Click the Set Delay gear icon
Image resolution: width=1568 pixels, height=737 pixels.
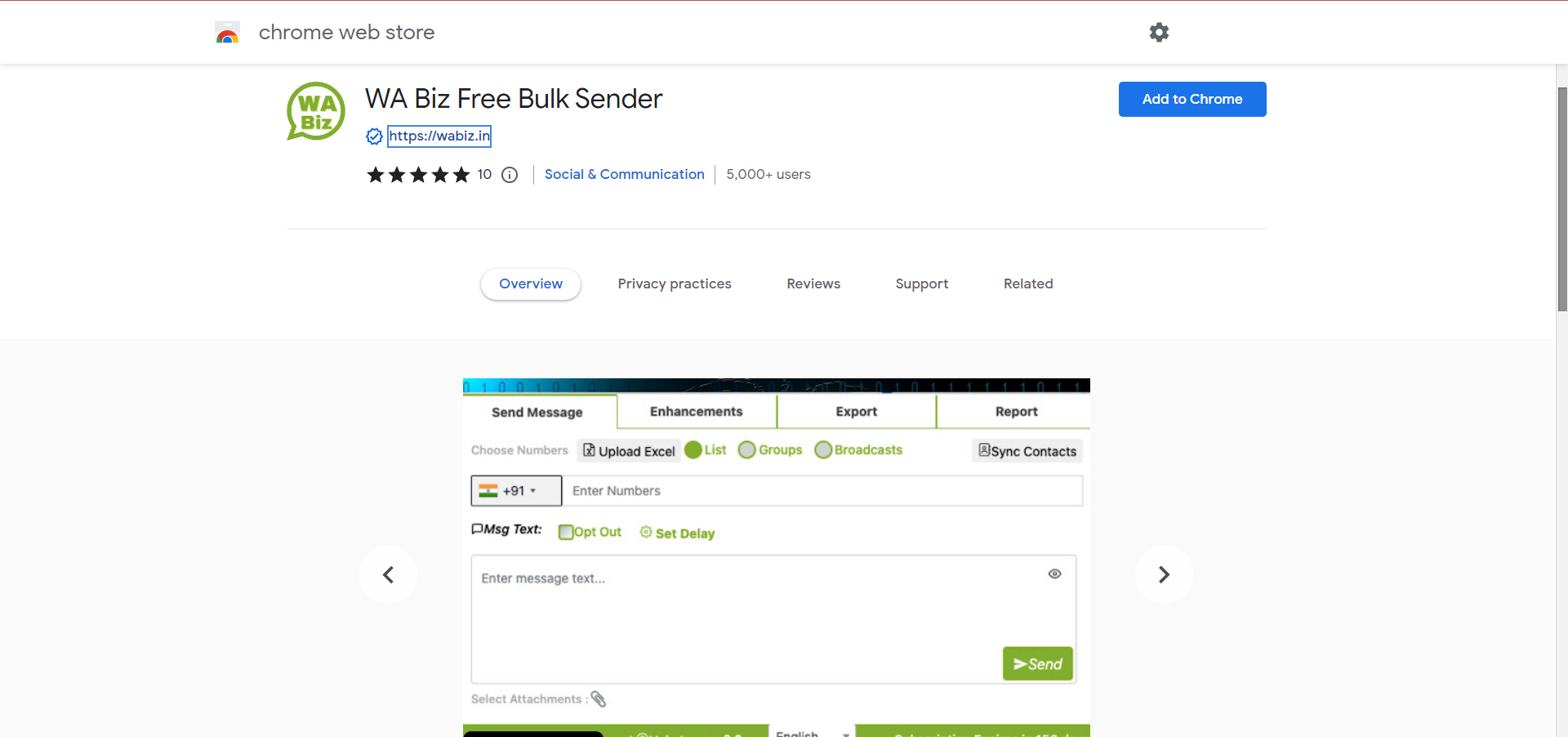646,532
